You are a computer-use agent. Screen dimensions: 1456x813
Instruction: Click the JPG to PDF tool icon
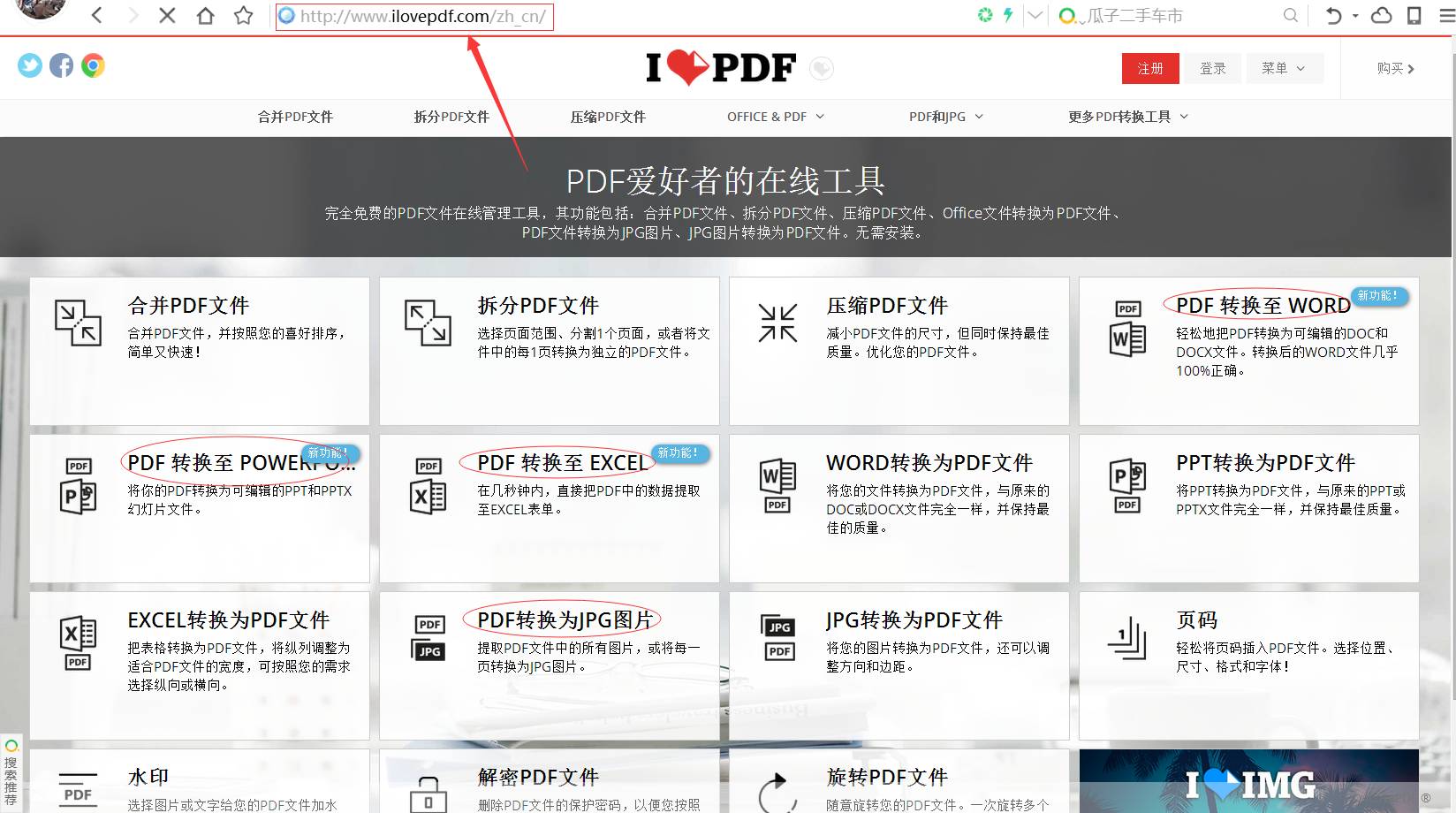tap(779, 638)
